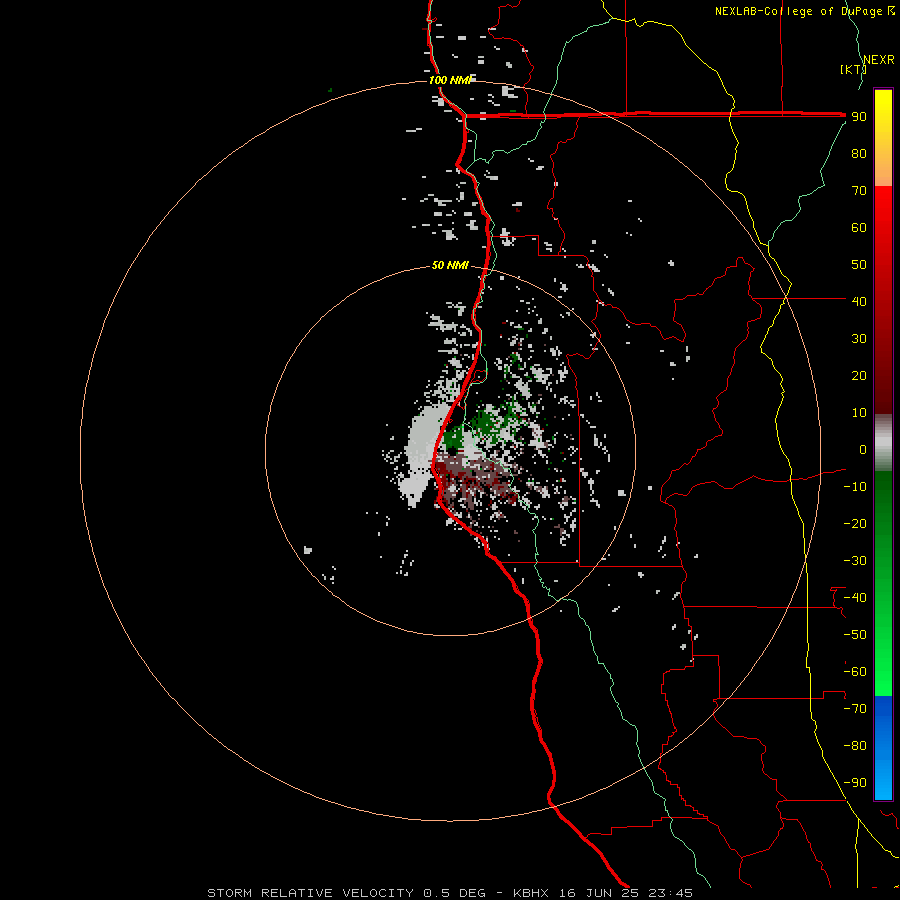Click the 60 value on the velocity scale
The height and width of the screenshot is (900, 900).
point(859,227)
